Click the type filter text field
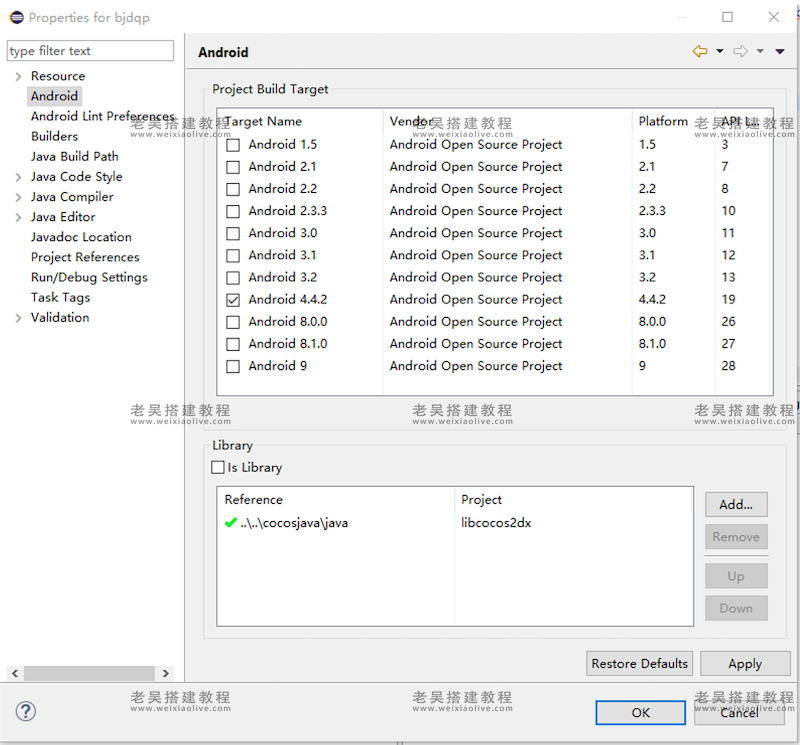800x745 pixels. (90, 51)
